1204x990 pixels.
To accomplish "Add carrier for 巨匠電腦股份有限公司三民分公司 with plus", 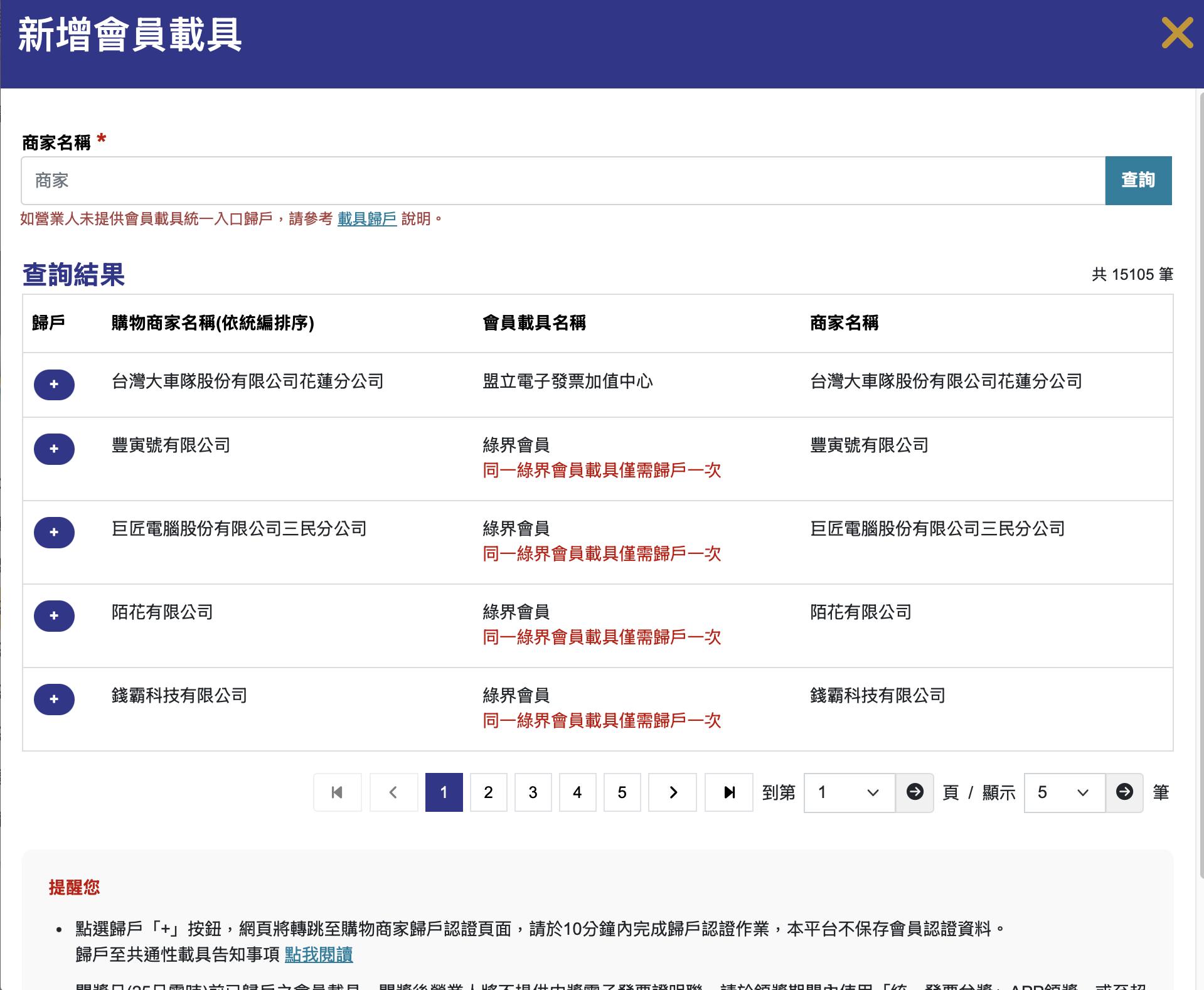I will [54, 533].
